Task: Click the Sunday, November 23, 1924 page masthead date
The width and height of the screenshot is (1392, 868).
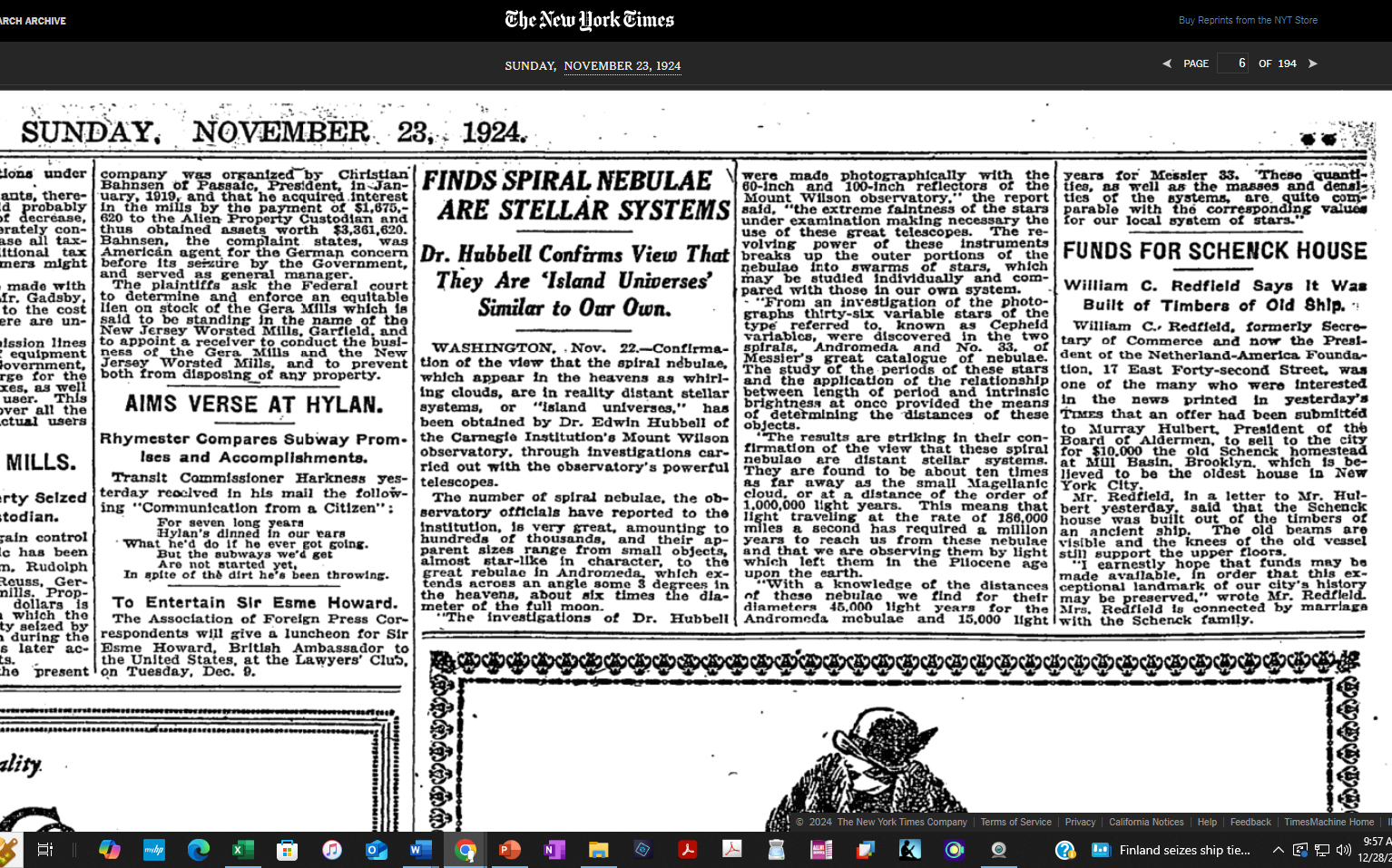Action: [274, 132]
